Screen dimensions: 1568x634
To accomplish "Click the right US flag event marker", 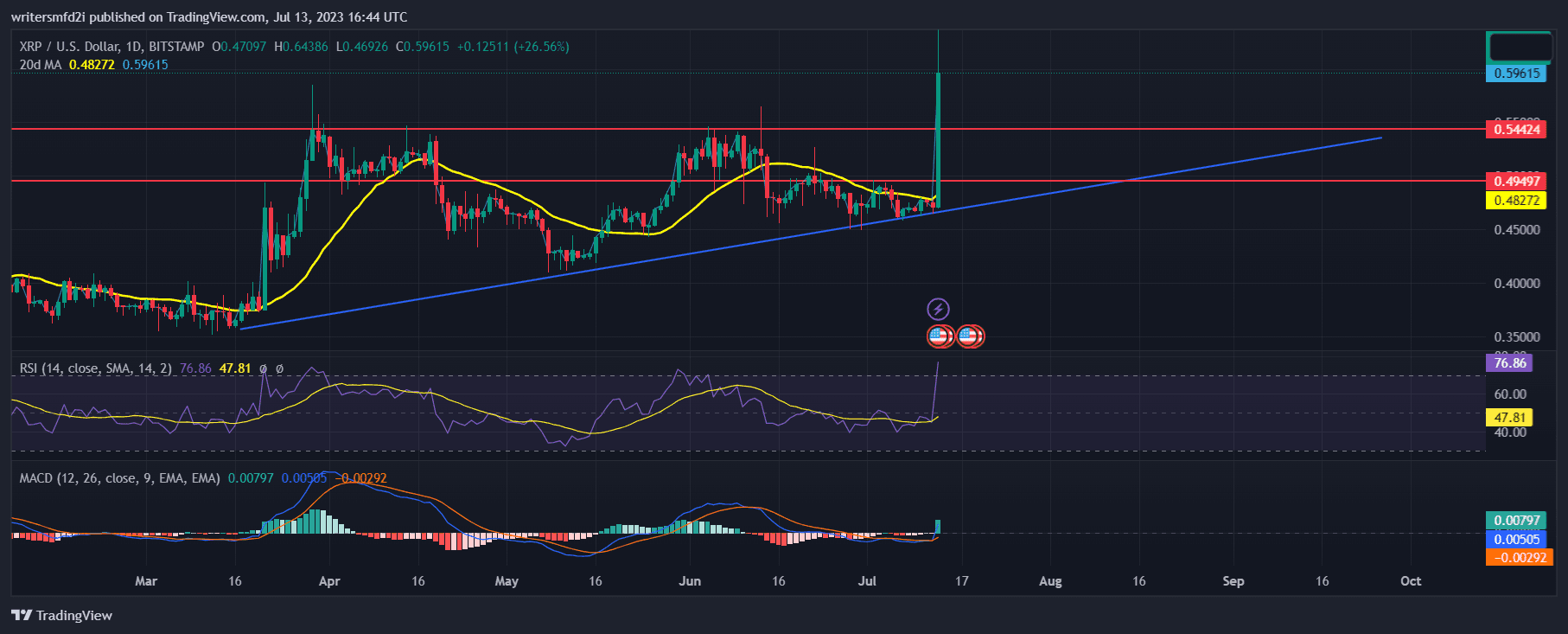I will click(x=970, y=336).
